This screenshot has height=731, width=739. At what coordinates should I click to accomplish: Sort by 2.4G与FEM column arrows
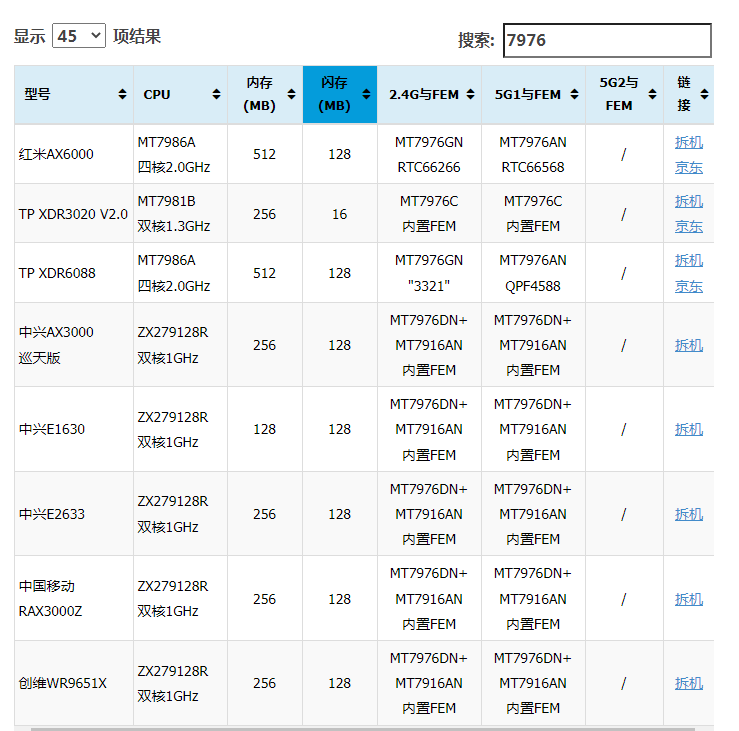[x=470, y=94]
